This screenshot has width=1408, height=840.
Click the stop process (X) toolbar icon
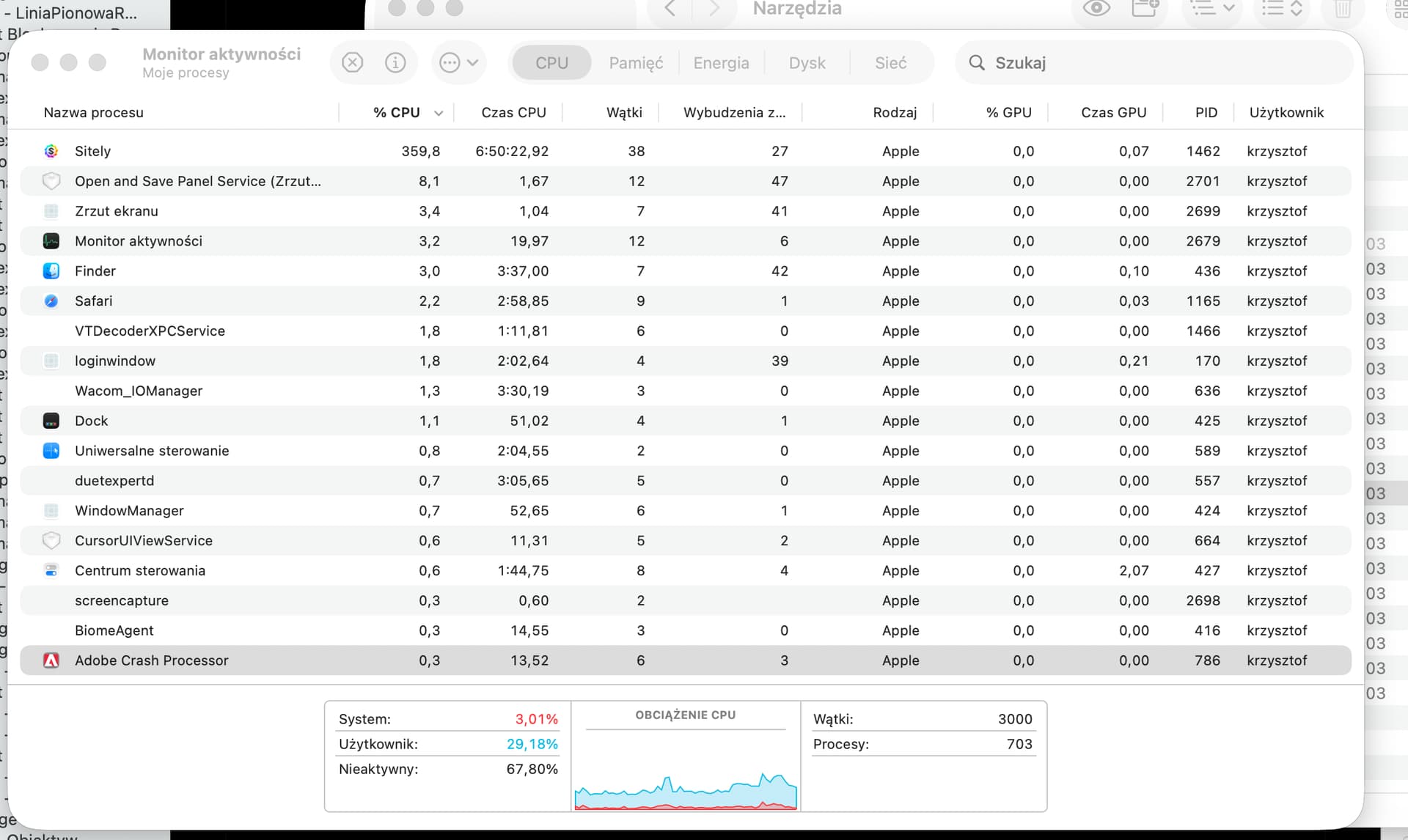pyautogui.click(x=353, y=63)
